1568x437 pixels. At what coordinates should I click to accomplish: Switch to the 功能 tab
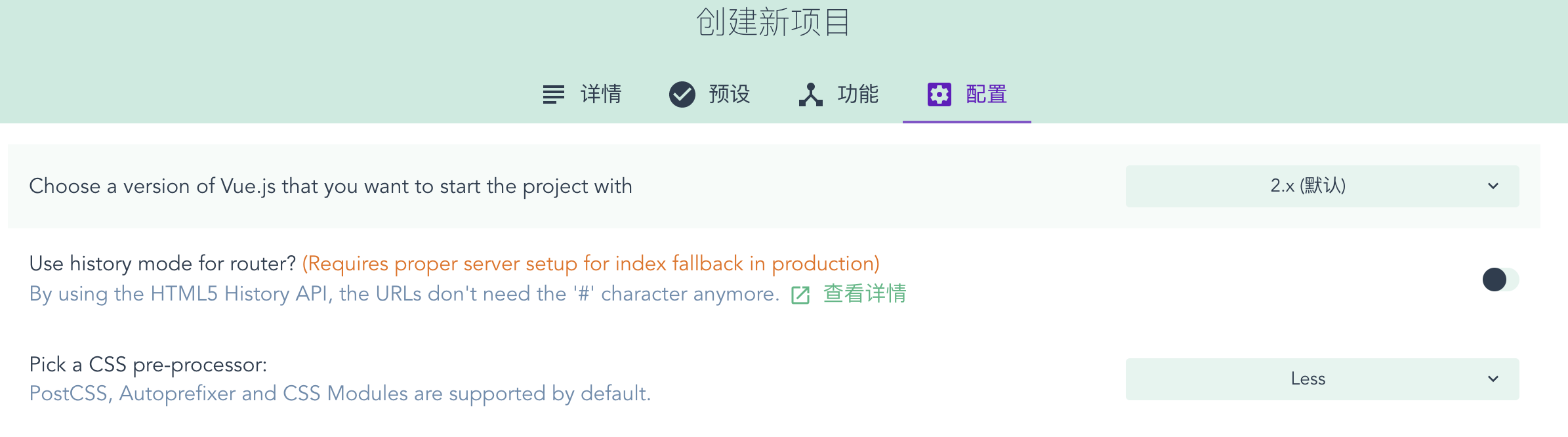tap(838, 94)
